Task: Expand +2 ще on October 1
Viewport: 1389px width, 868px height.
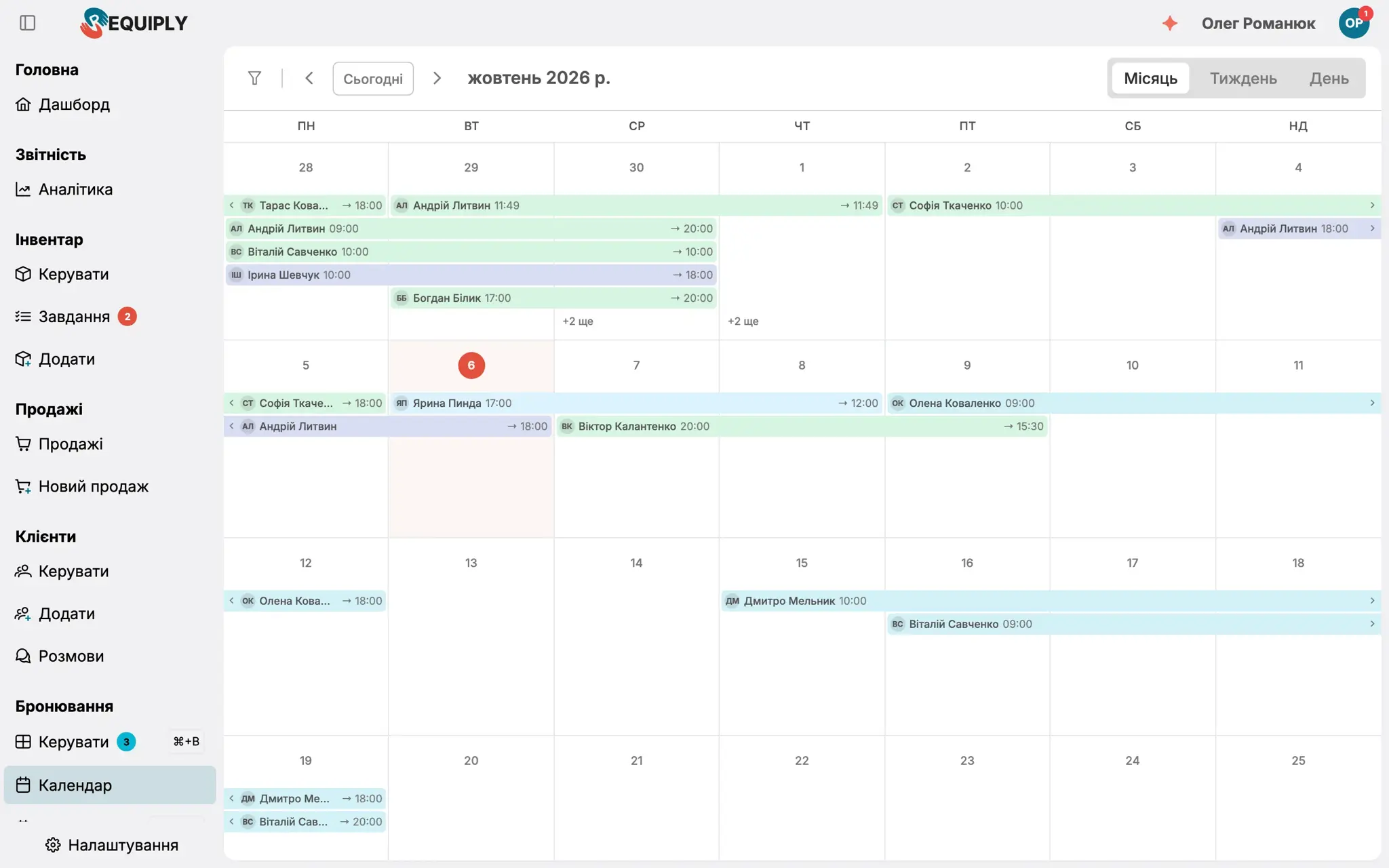Action: tap(743, 321)
